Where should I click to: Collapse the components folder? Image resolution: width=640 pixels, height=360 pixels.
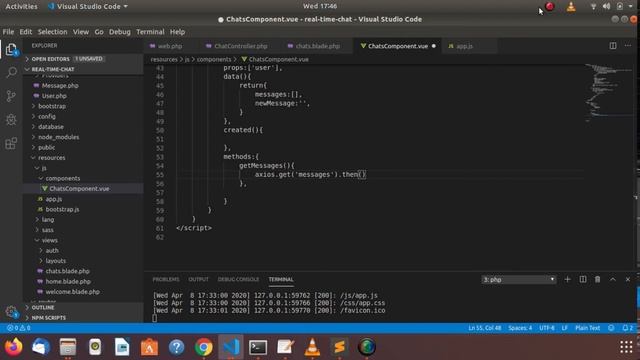tap(62, 178)
